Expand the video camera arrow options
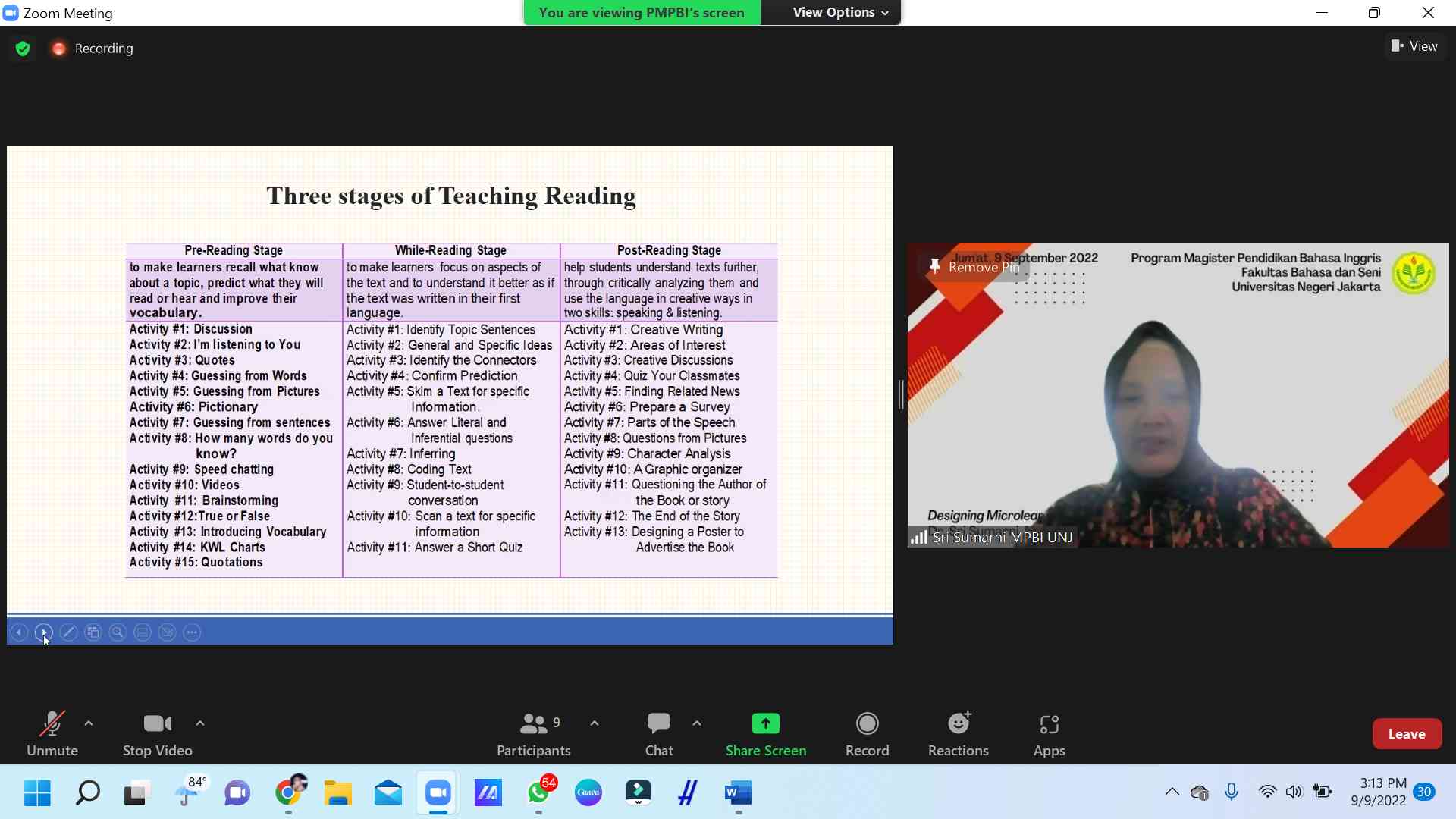 pyautogui.click(x=199, y=723)
